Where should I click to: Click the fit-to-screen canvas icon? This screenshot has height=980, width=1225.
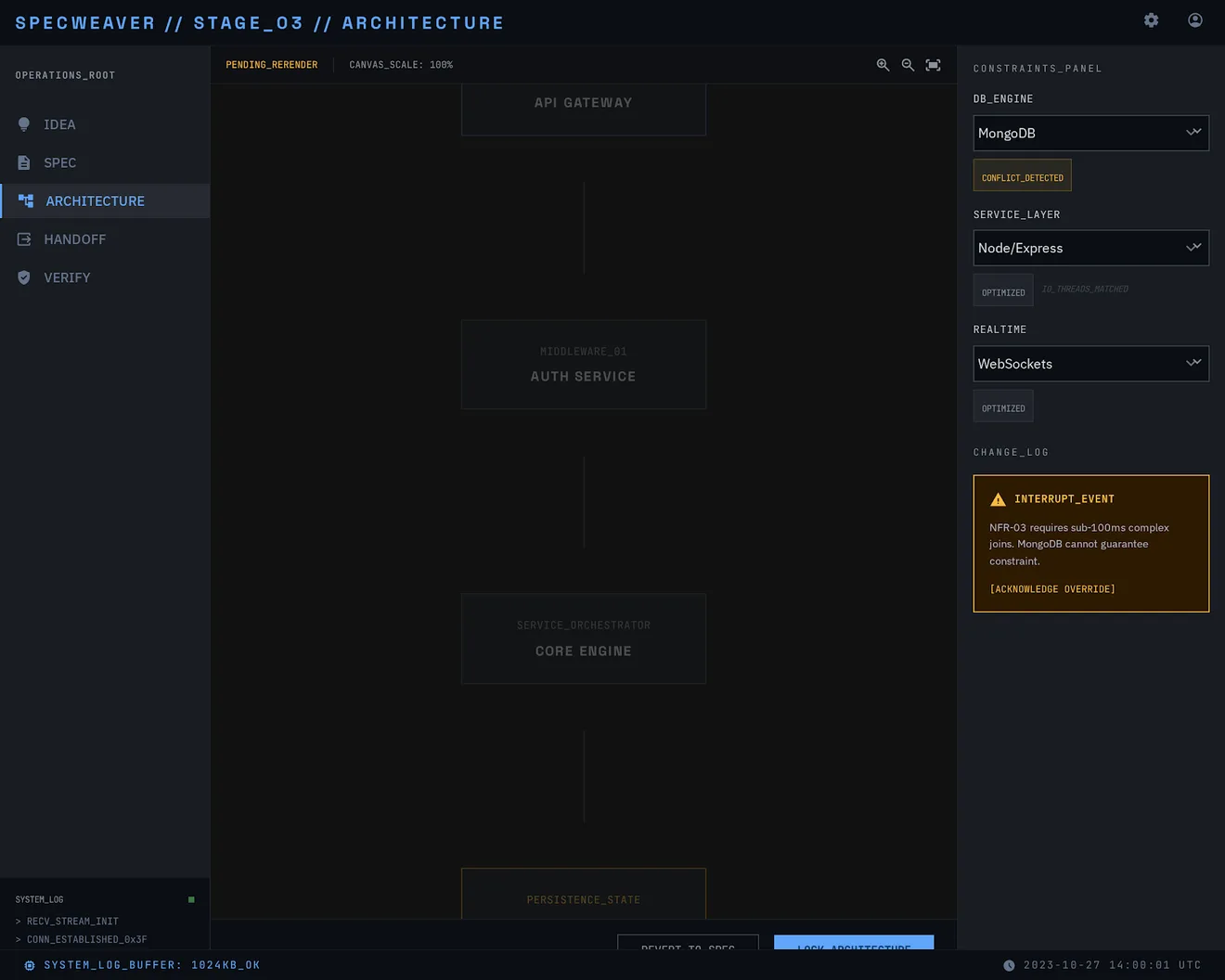click(933, 65)
